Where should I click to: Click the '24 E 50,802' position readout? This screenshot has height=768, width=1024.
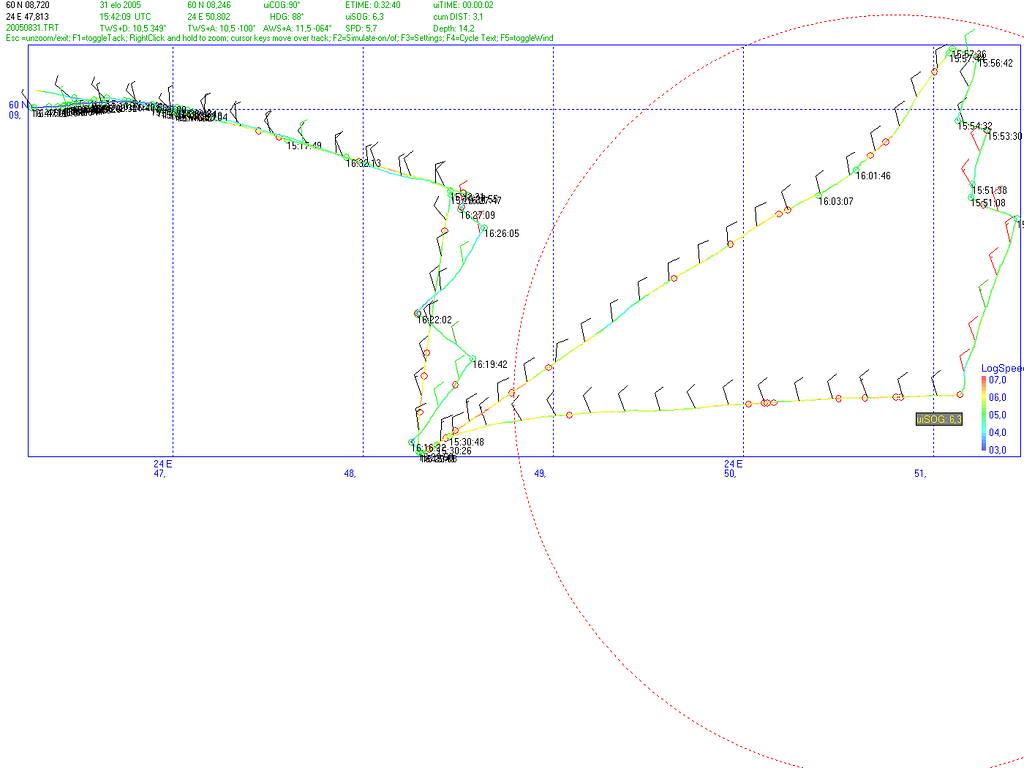(209, 17)
